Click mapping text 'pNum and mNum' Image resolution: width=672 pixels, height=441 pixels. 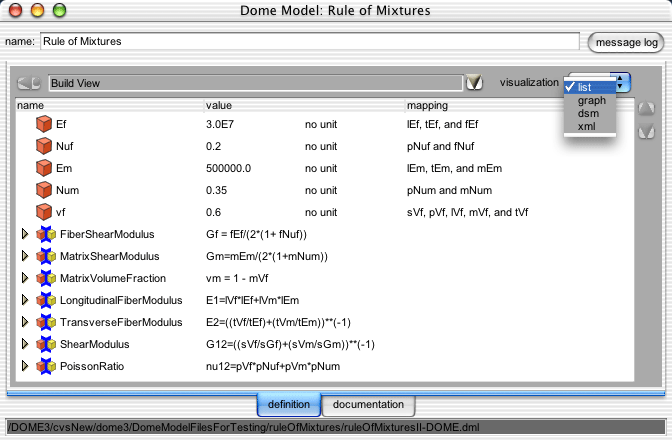[449, 190]
